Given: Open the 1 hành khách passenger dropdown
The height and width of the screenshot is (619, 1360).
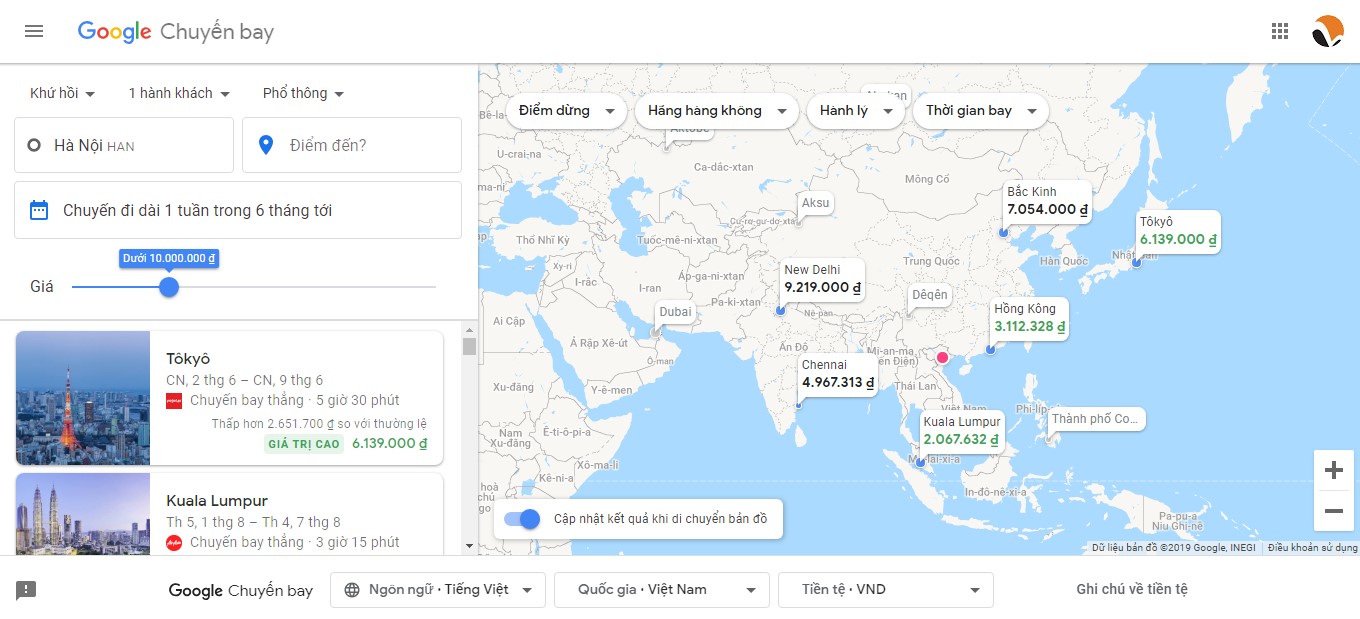Looking at the screenshot, I should 179,93.
